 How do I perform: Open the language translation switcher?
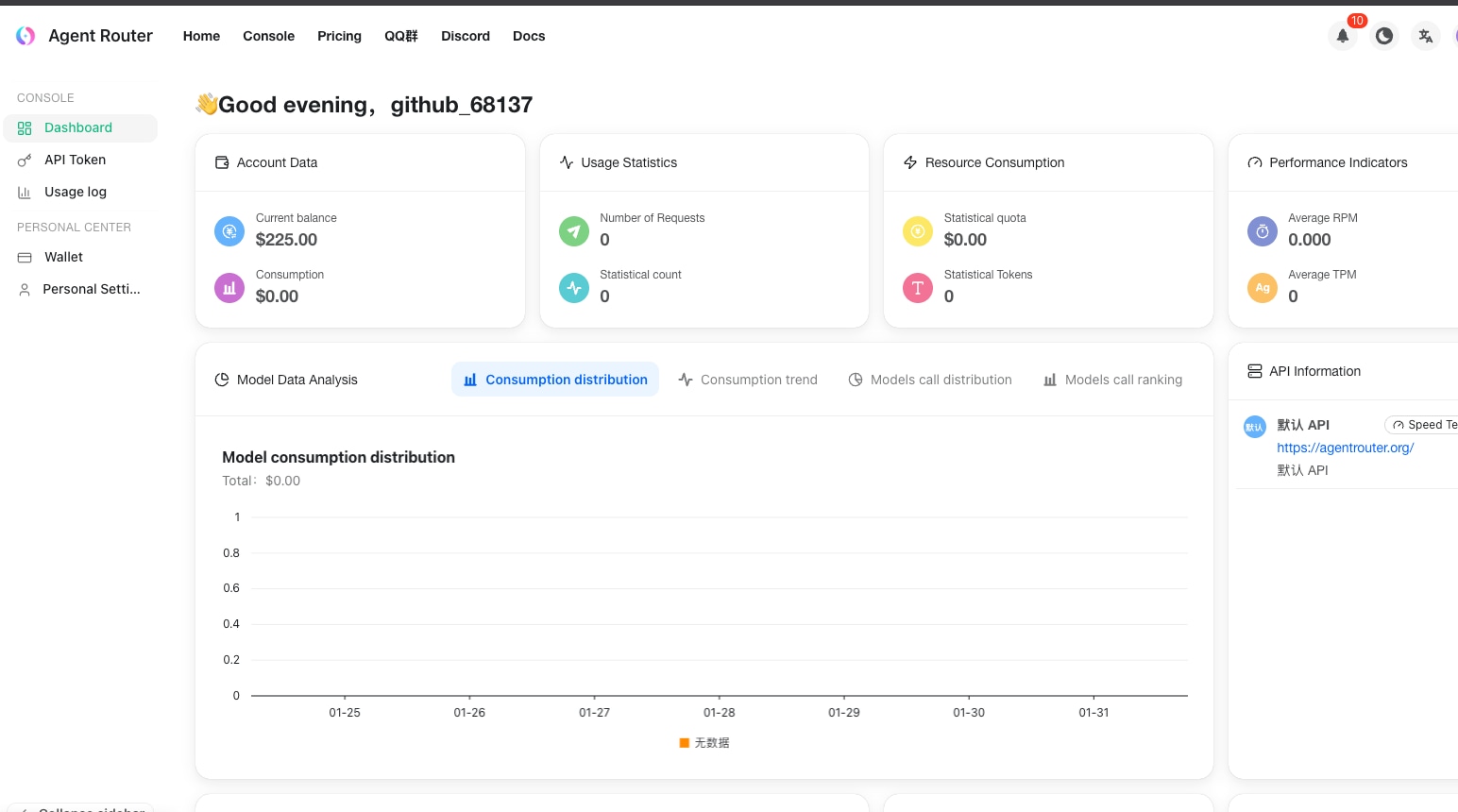[x=1425, y=36]
